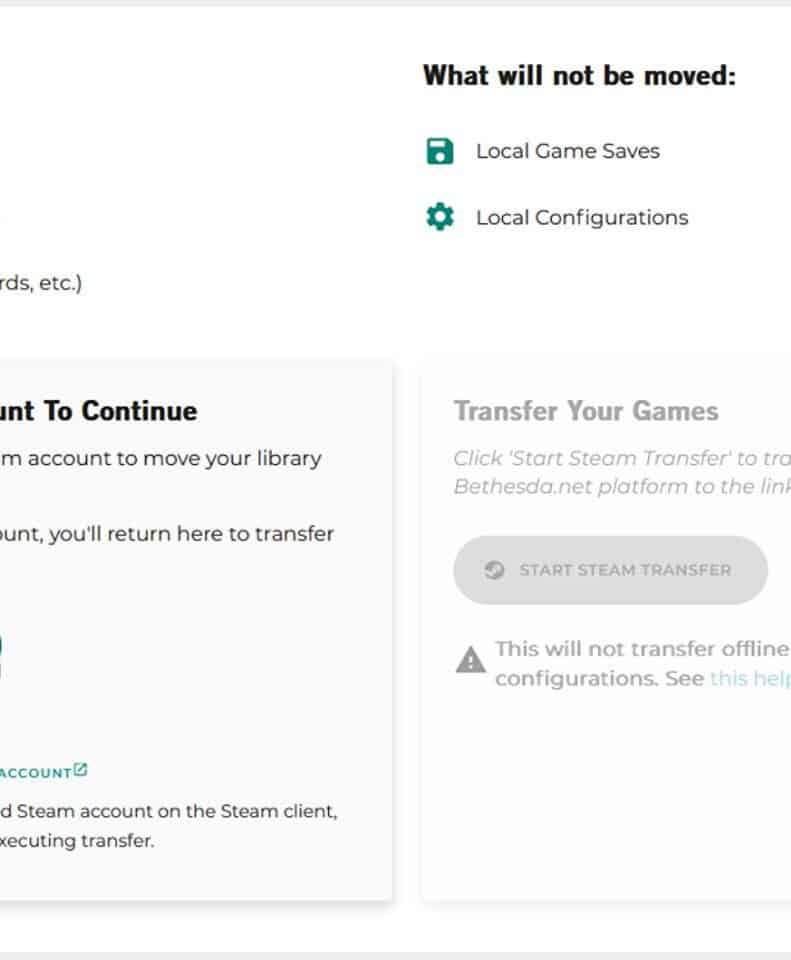Click the 'Steam account on the Steam client' note
This screenshot has width=791, height=960.
(168, 811)
